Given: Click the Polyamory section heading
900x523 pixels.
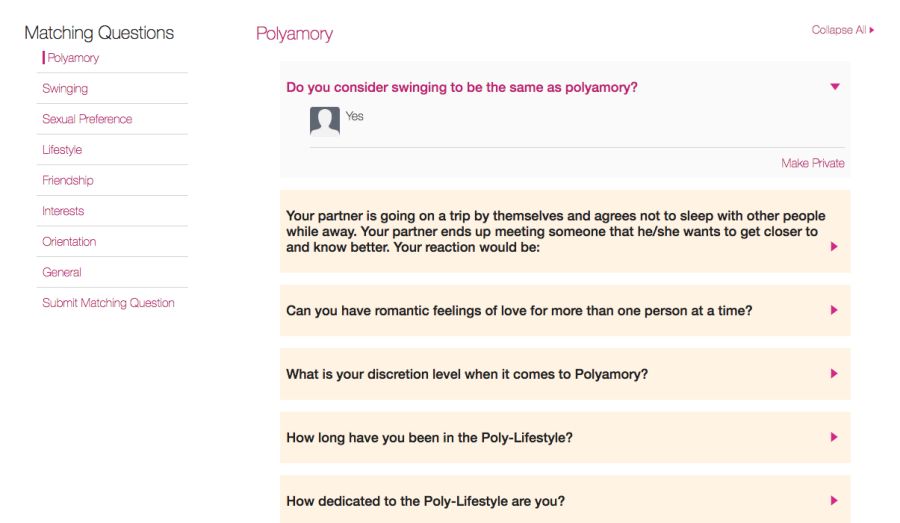Looking at the screenshot, I should click(x=294, y=34).
